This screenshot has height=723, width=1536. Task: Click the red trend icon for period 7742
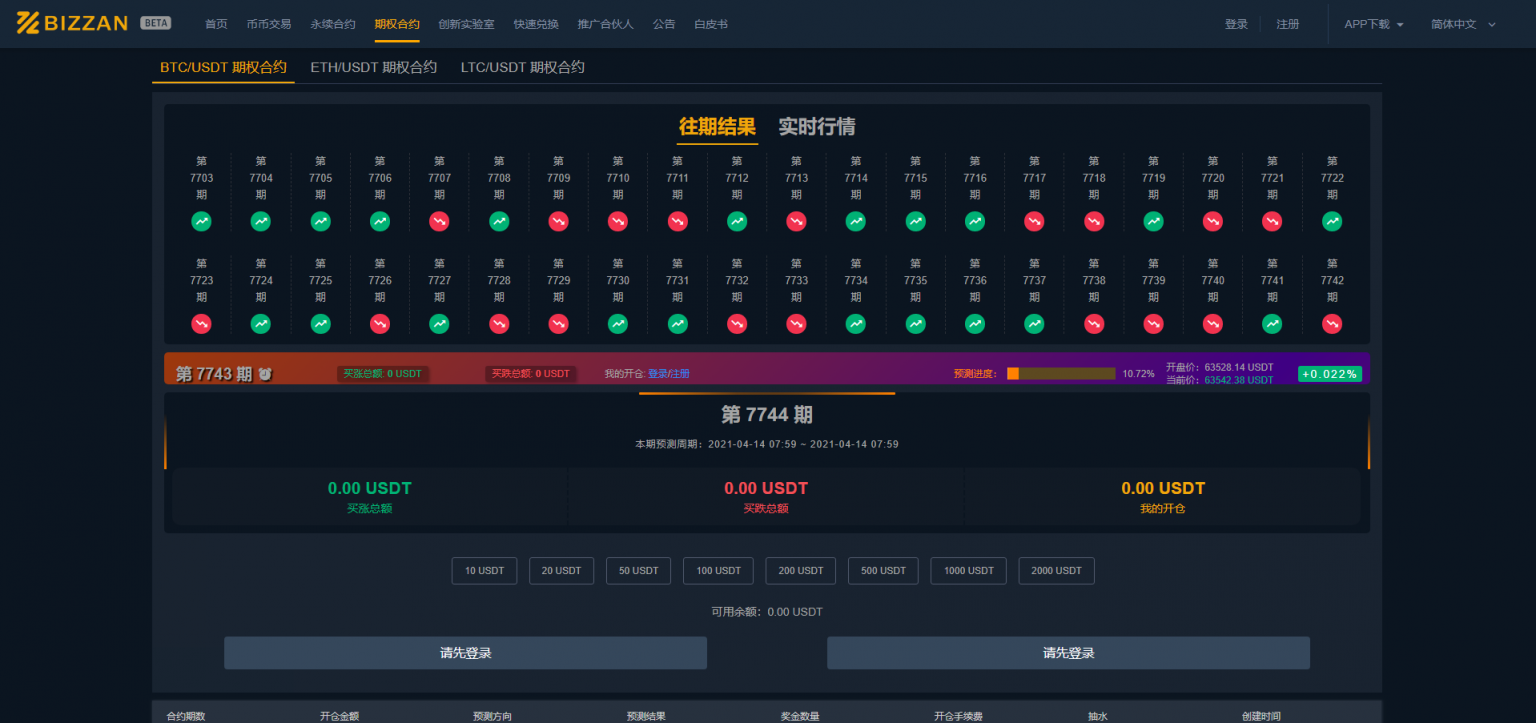1331,324
